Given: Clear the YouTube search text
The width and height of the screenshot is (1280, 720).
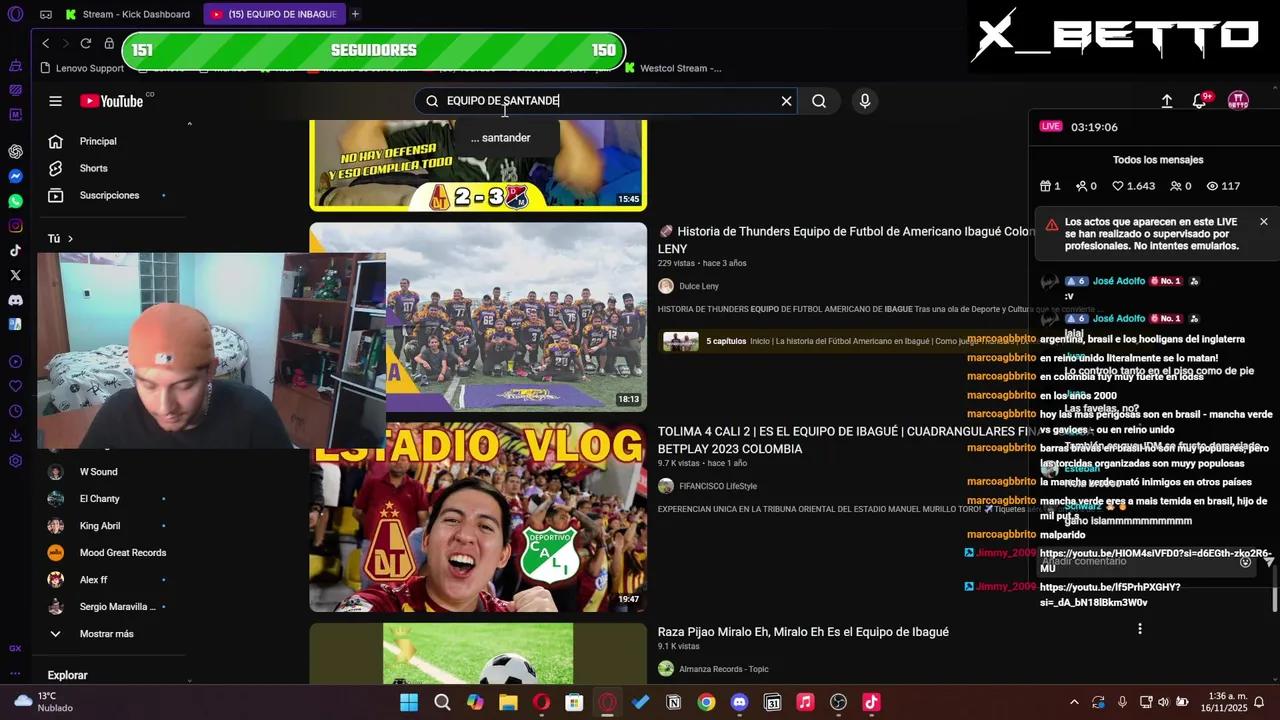Looking at the screenshot, I should 786,101.
